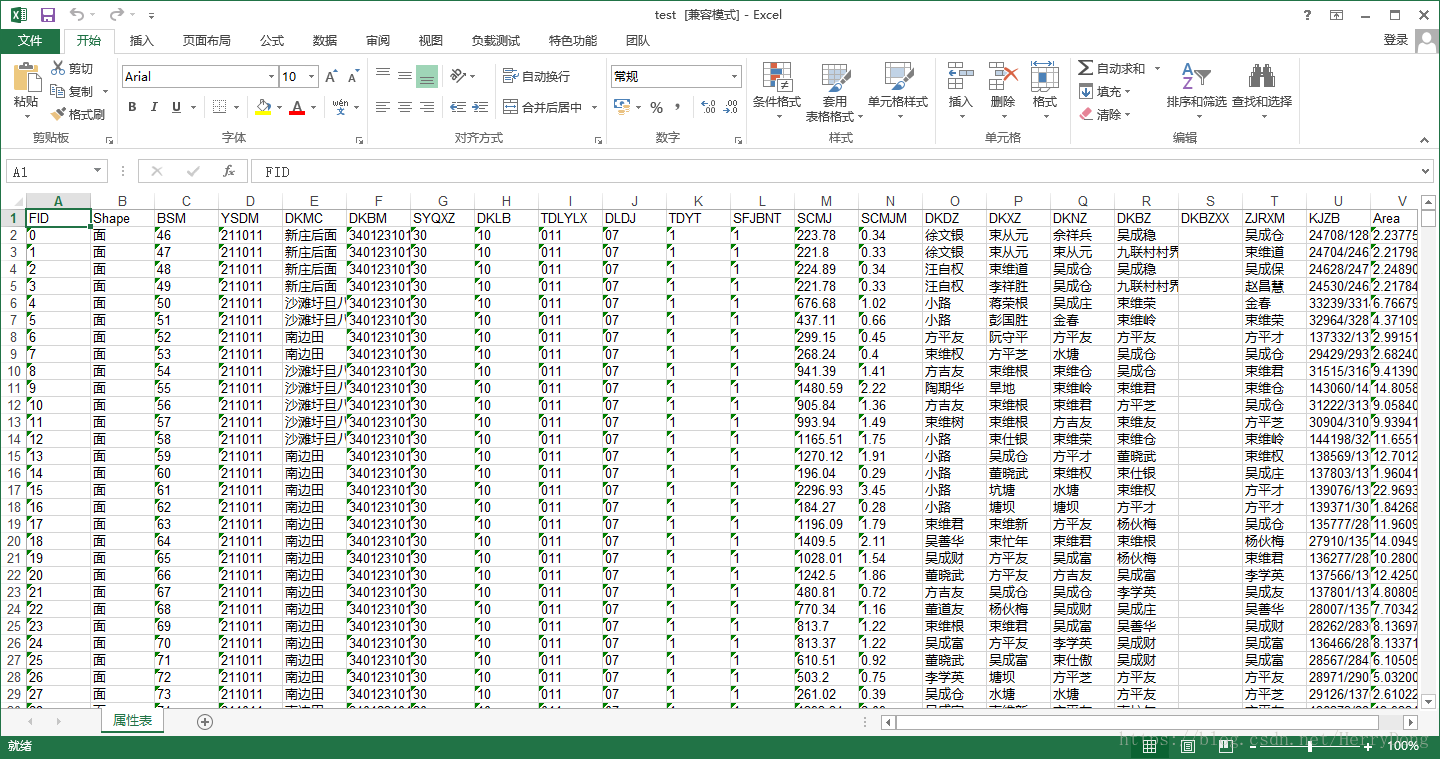Click 登录 sign-in link
The height and width of the screenshot is (759, 1440).
click(x=1396, y=40)
